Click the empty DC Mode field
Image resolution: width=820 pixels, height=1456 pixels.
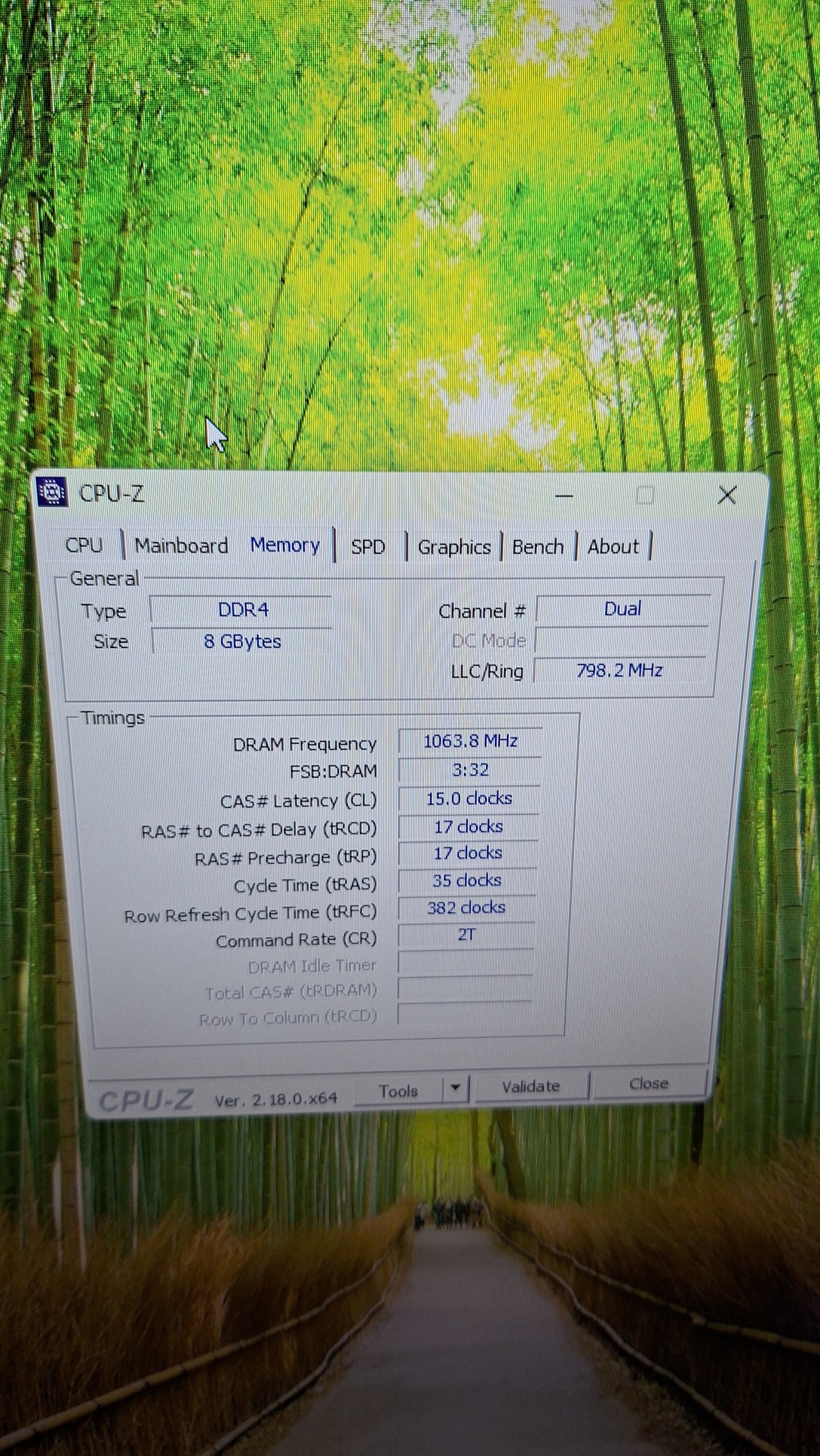[621, 640]
